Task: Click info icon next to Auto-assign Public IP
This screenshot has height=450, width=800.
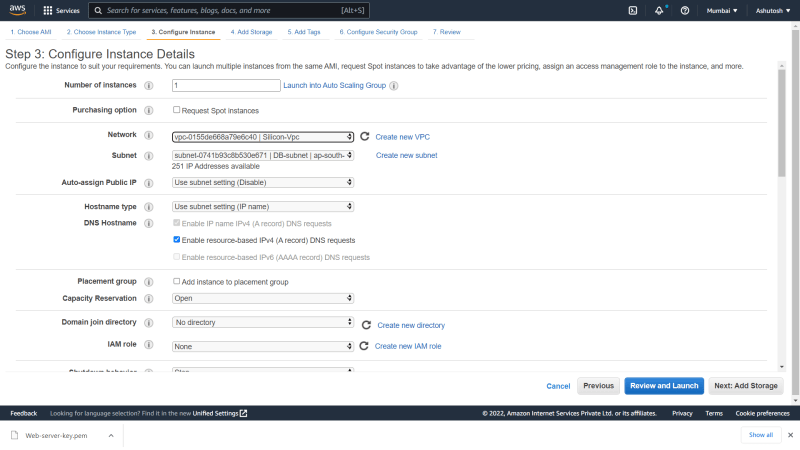Action: (148, 183)
